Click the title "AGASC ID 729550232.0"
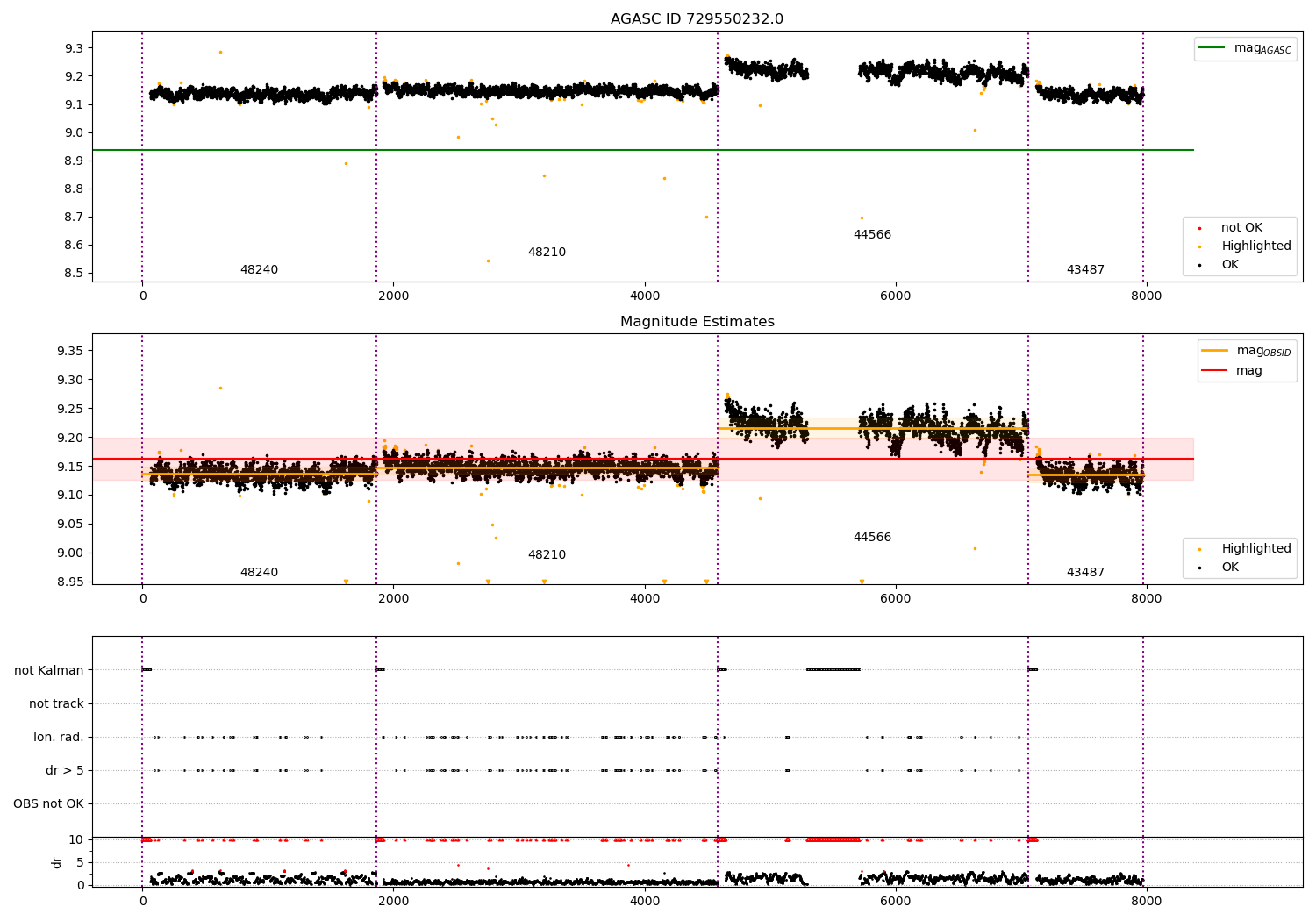This screenshot has height=921, width=1316. (697, 19)
